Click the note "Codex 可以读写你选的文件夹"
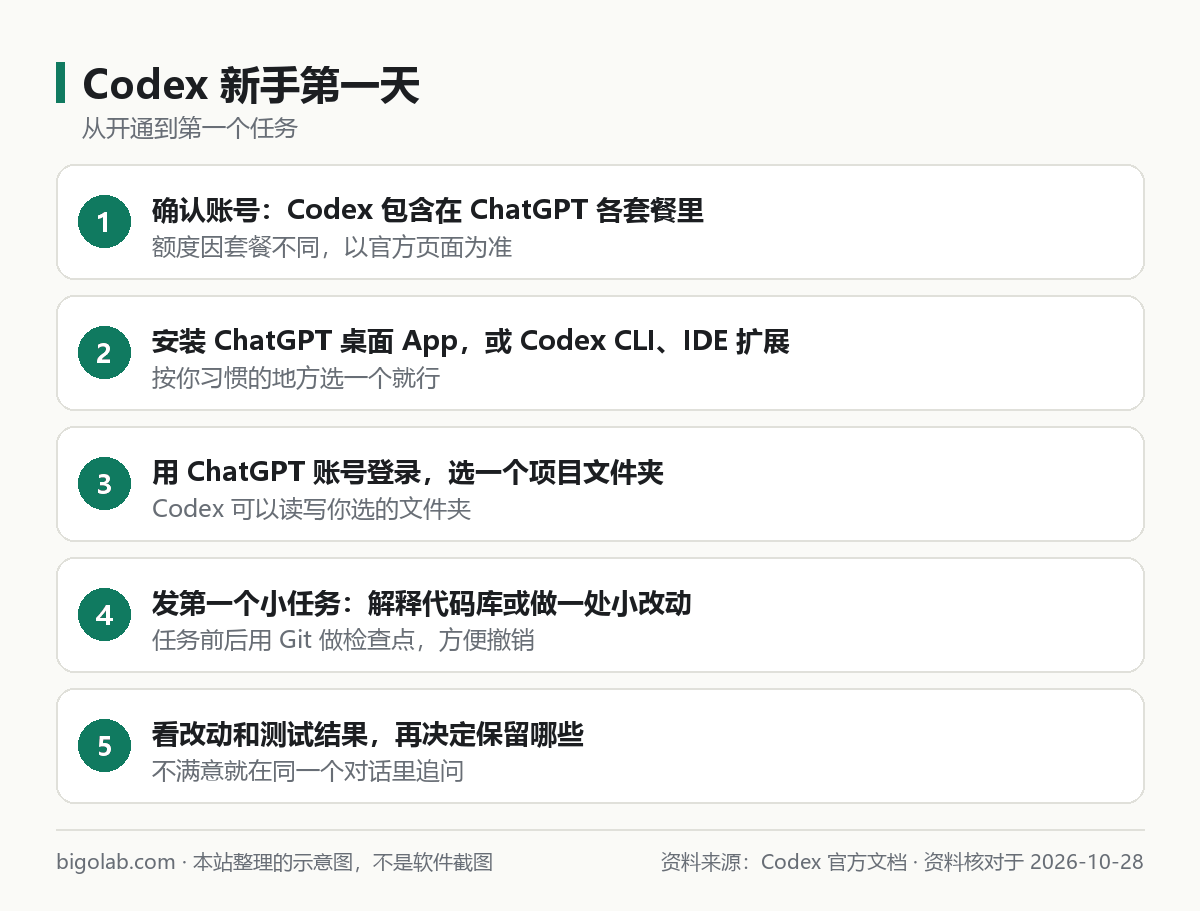Viewport: 1200px width, 911px height. [311, 509]
